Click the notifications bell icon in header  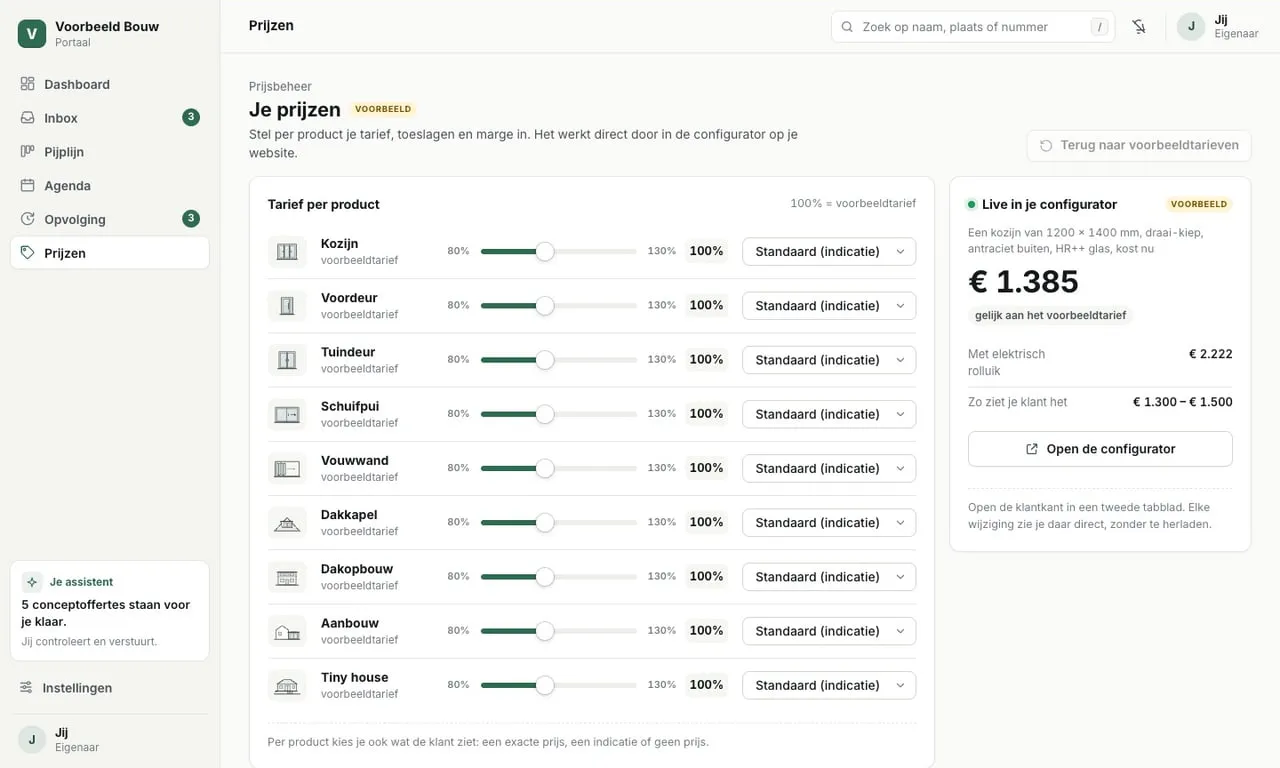[1139, 27]
